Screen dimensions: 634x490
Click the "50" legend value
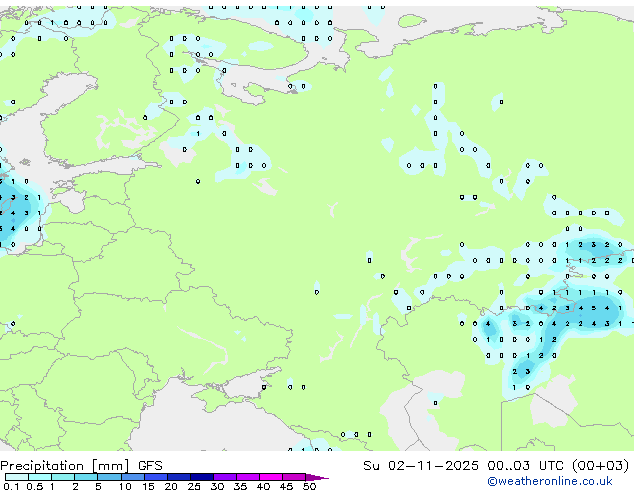point(309,486)
